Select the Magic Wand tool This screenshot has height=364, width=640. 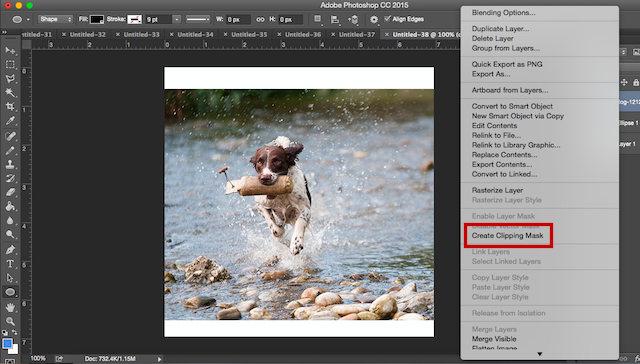coord(10,93)
